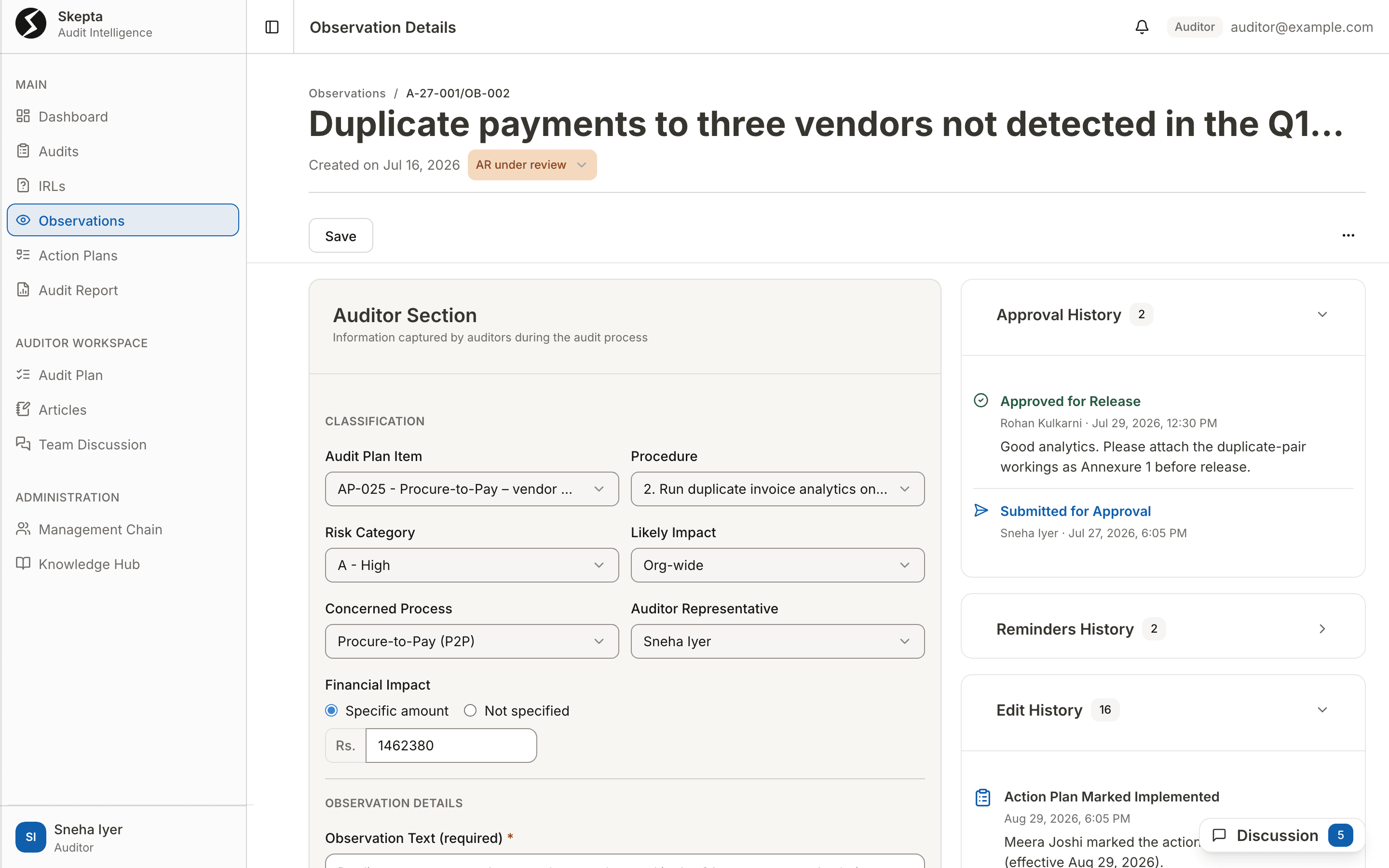Click the Audit Plan checklist icon
This screenshot has height=868, width=1389.
[x=23, y=374]
